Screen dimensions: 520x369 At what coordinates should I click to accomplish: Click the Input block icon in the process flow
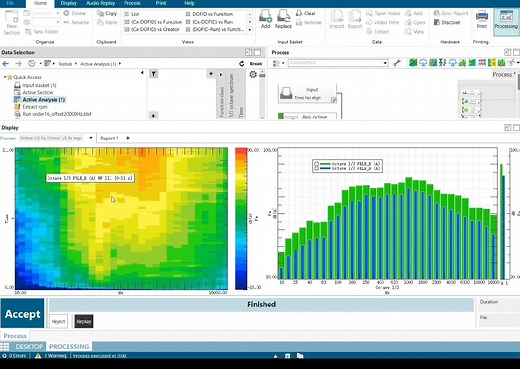[286, 93]
